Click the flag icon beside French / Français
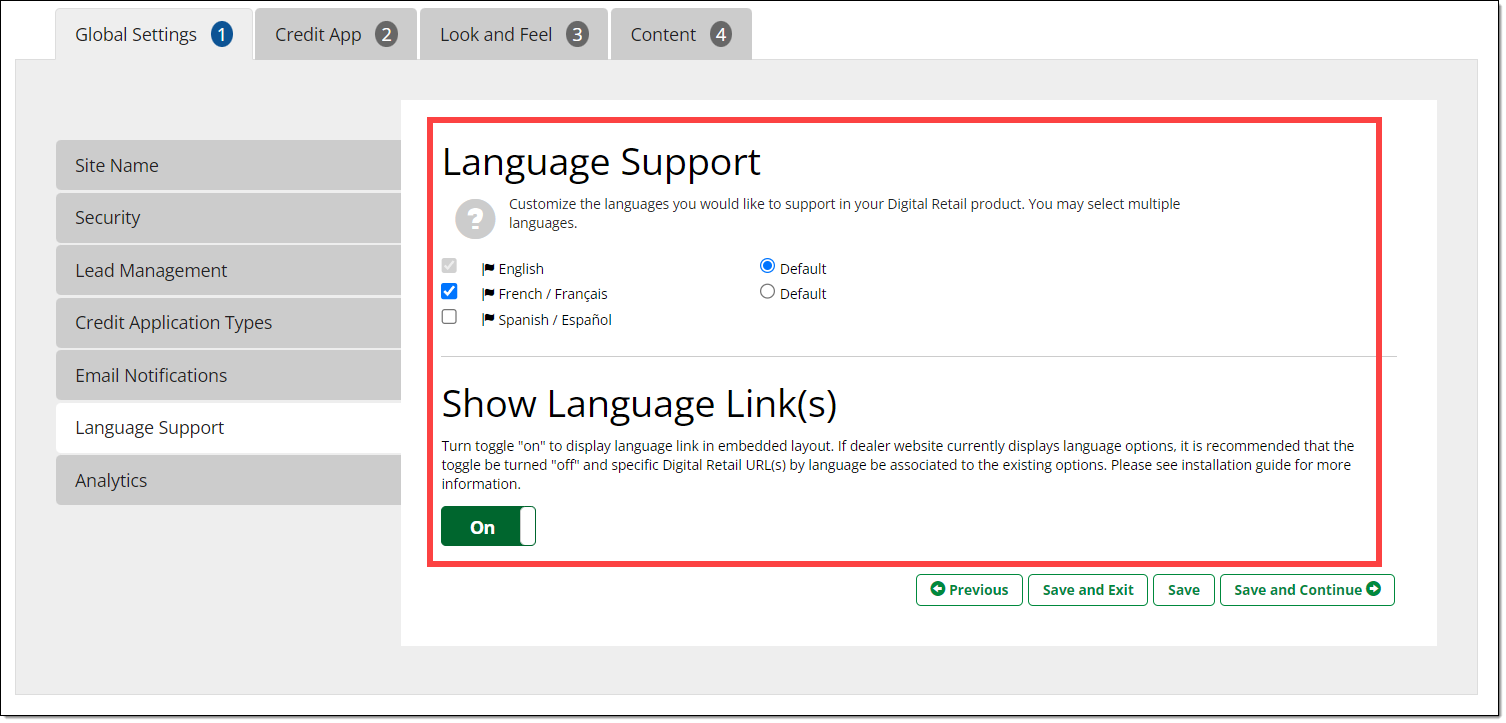Viewport: 1506px width, 723px height. click(488, 294)
